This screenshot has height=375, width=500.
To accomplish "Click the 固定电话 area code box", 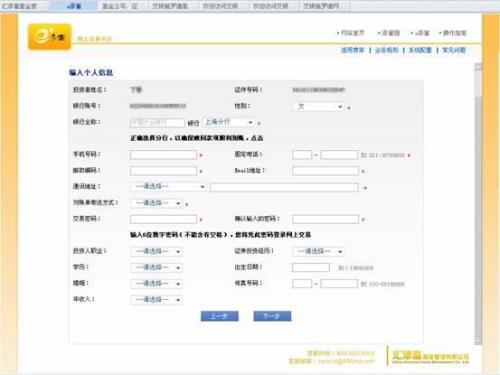I will click(x=302, y=155).
